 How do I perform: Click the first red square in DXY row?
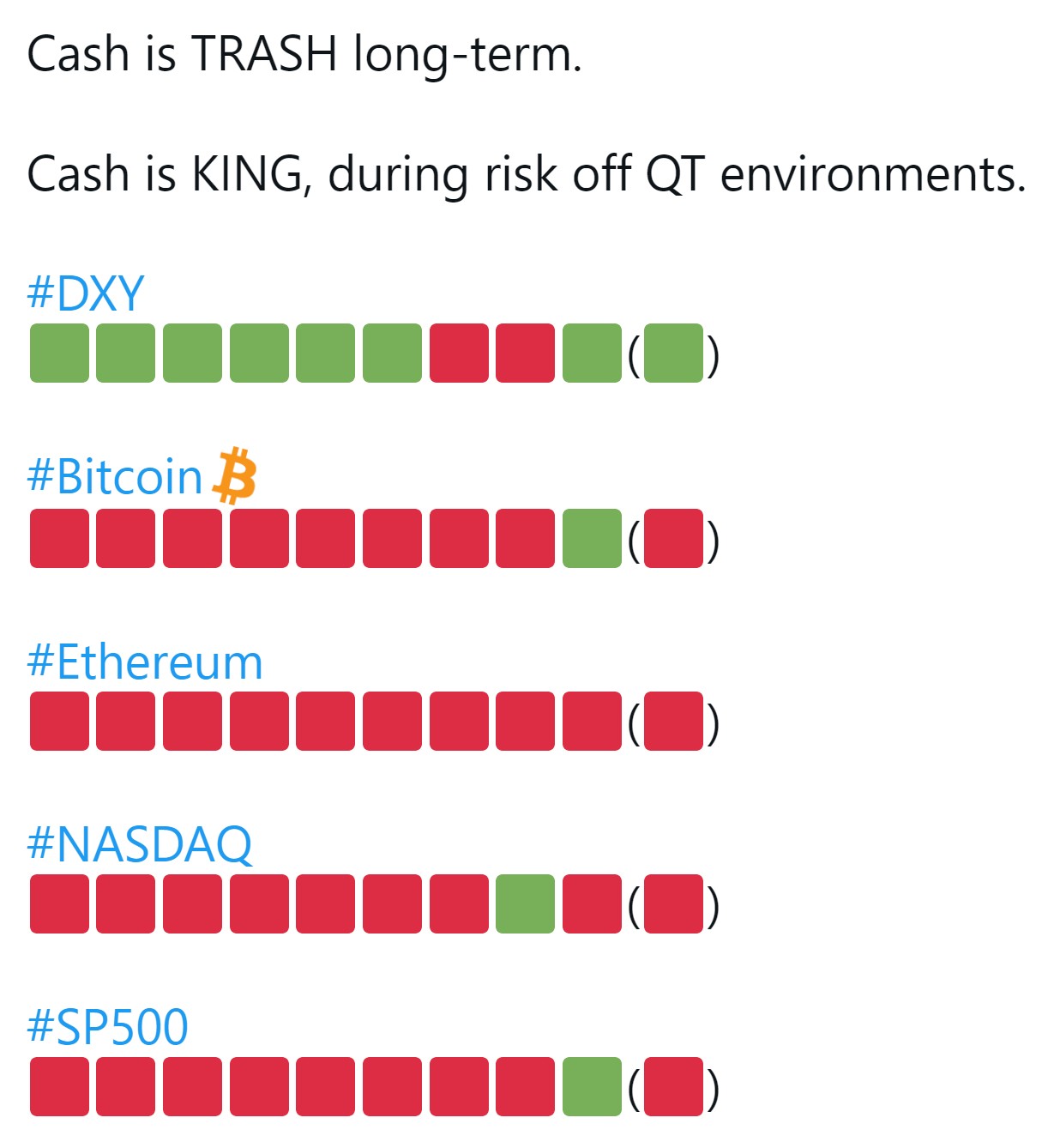click(x=459, y=353)
